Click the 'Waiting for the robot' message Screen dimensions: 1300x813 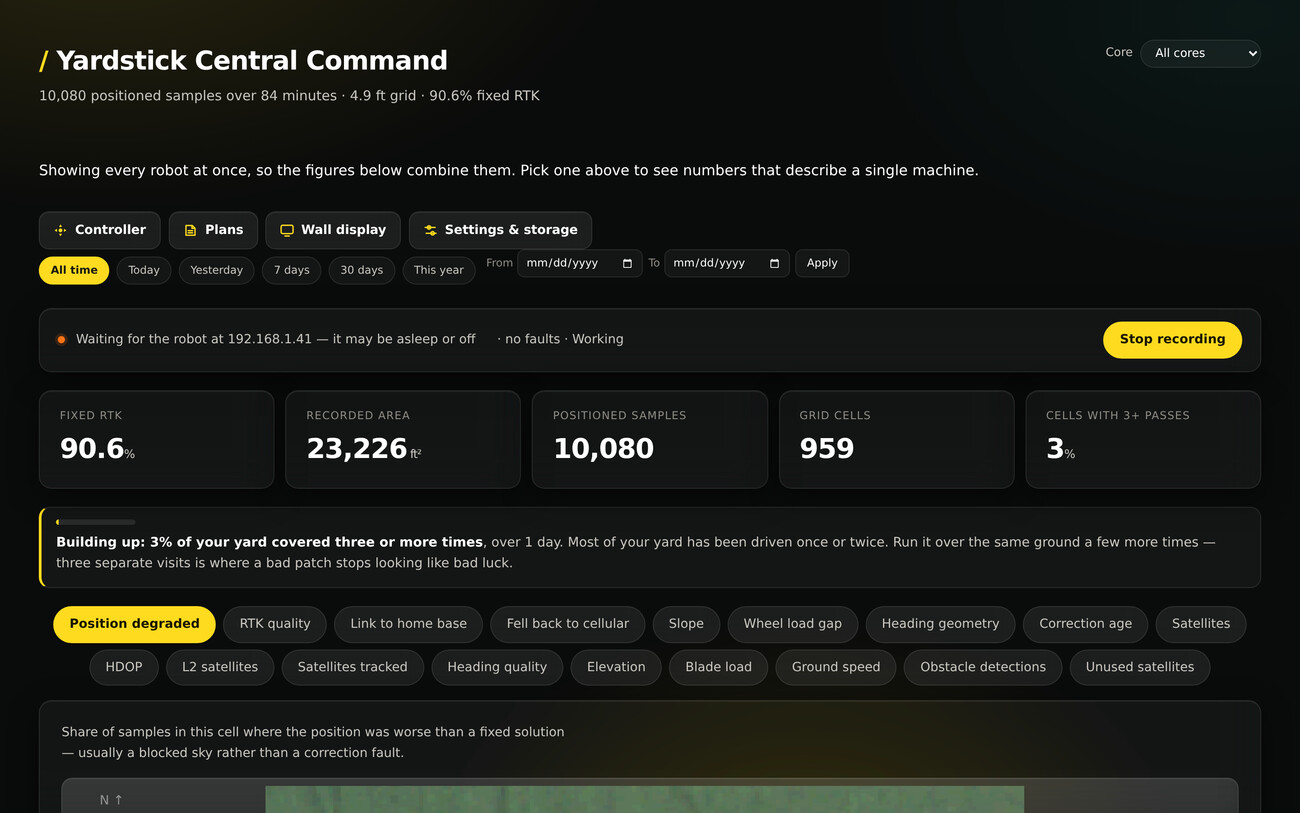tap(276, 340)
